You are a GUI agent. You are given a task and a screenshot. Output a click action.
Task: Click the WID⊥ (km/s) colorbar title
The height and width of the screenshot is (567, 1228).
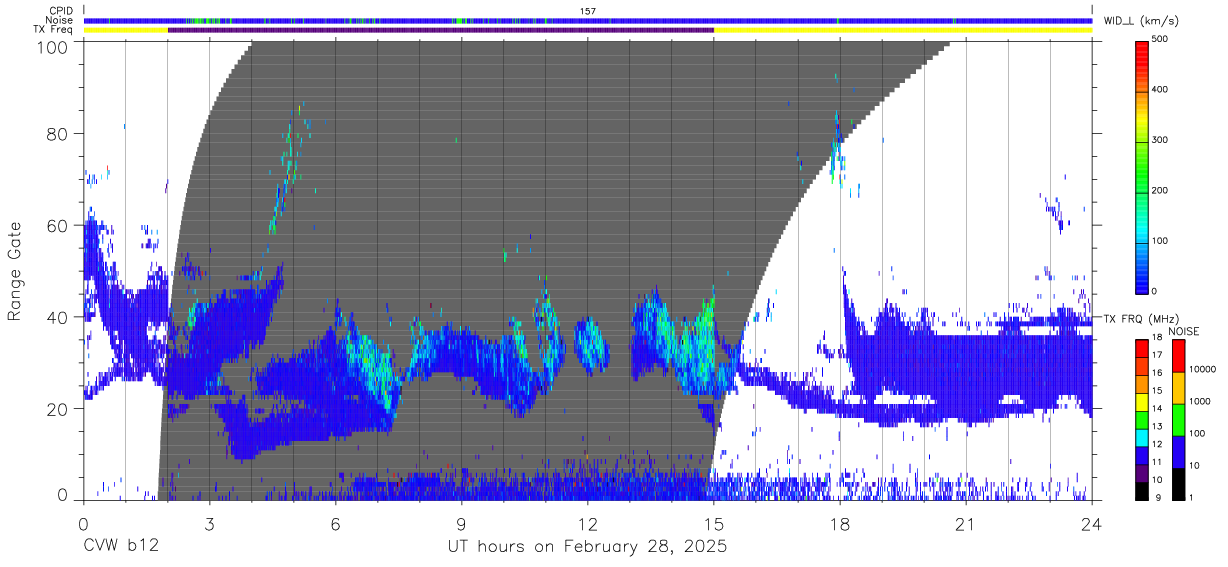click(1143, 20)
